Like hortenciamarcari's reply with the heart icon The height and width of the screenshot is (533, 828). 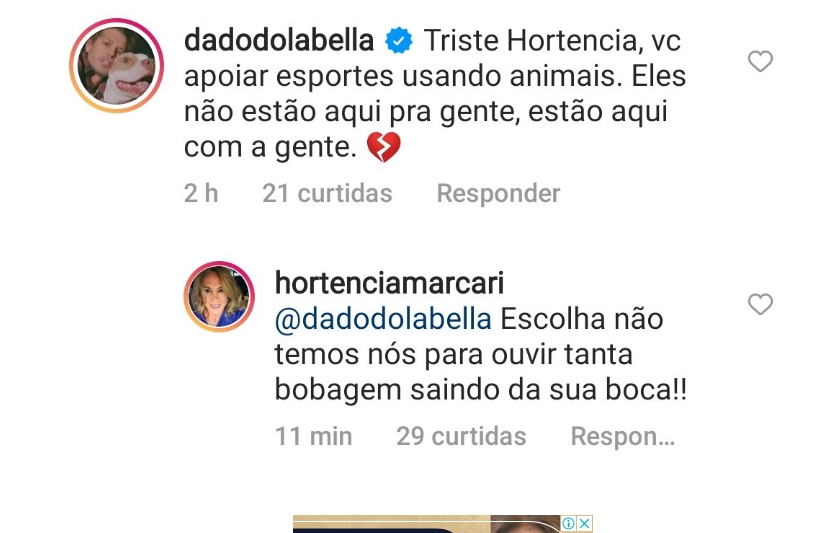(760, 304)
